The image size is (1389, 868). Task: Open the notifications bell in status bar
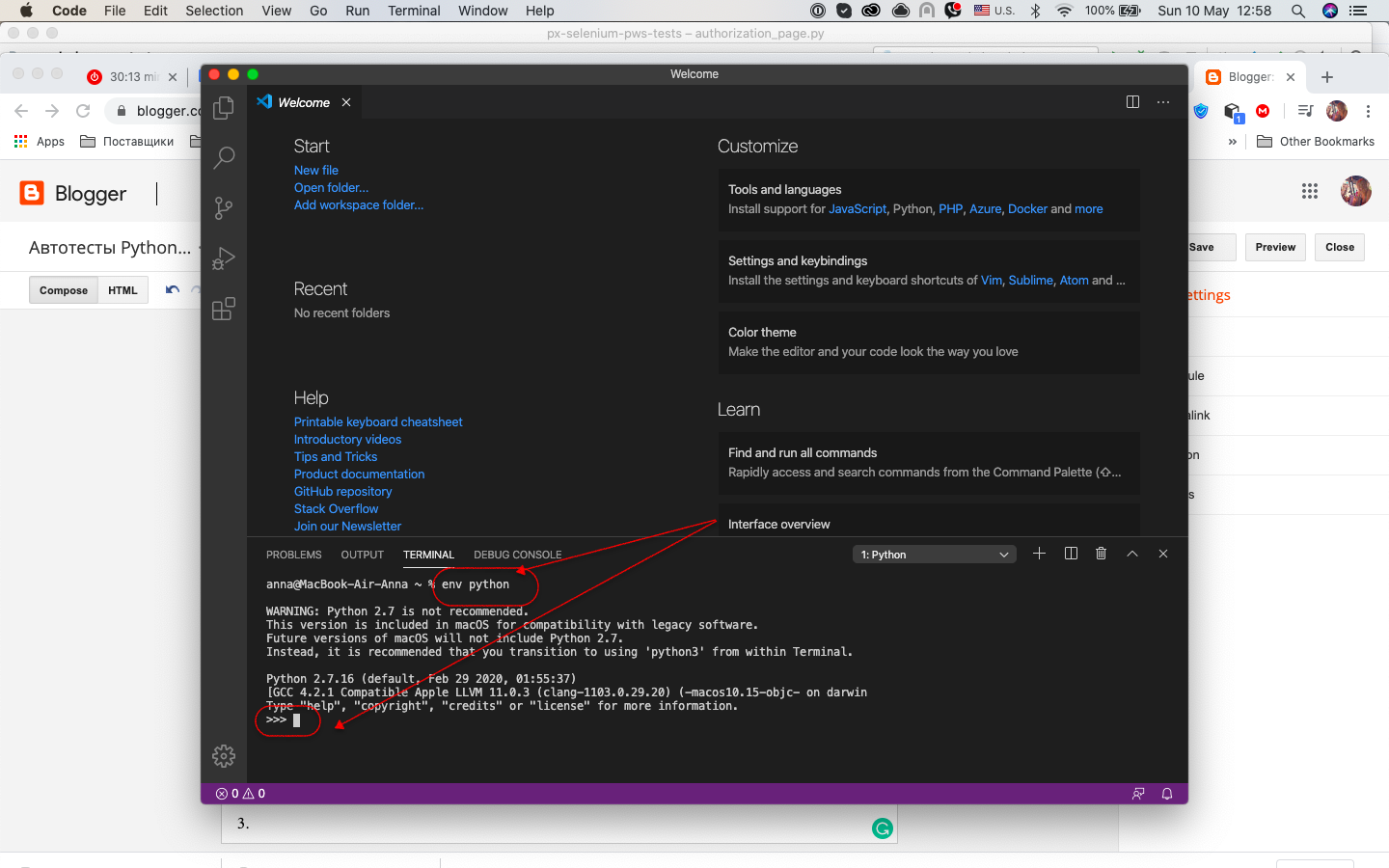pos(1167,794)
